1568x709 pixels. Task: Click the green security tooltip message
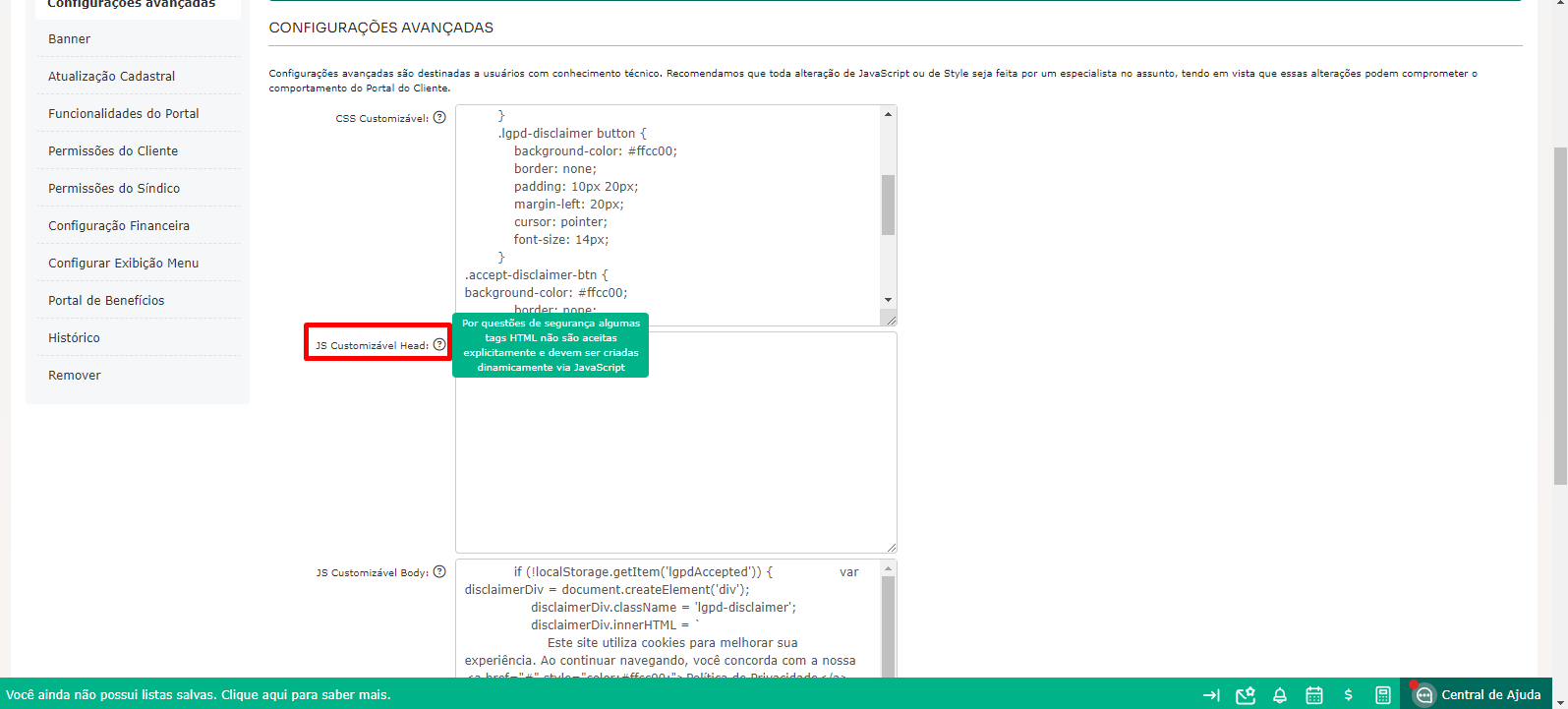coord(551,345)
